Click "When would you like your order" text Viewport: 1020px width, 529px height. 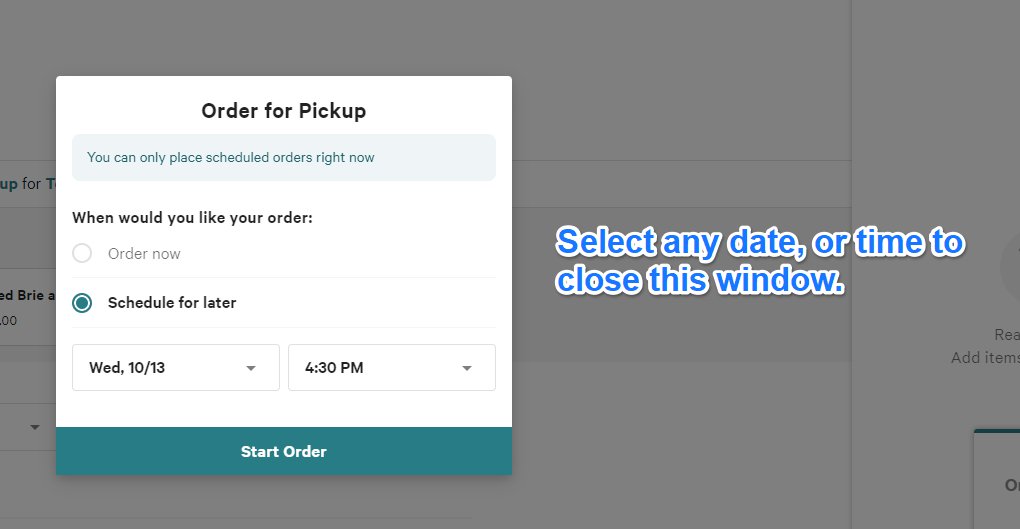[x=192, y=217]
